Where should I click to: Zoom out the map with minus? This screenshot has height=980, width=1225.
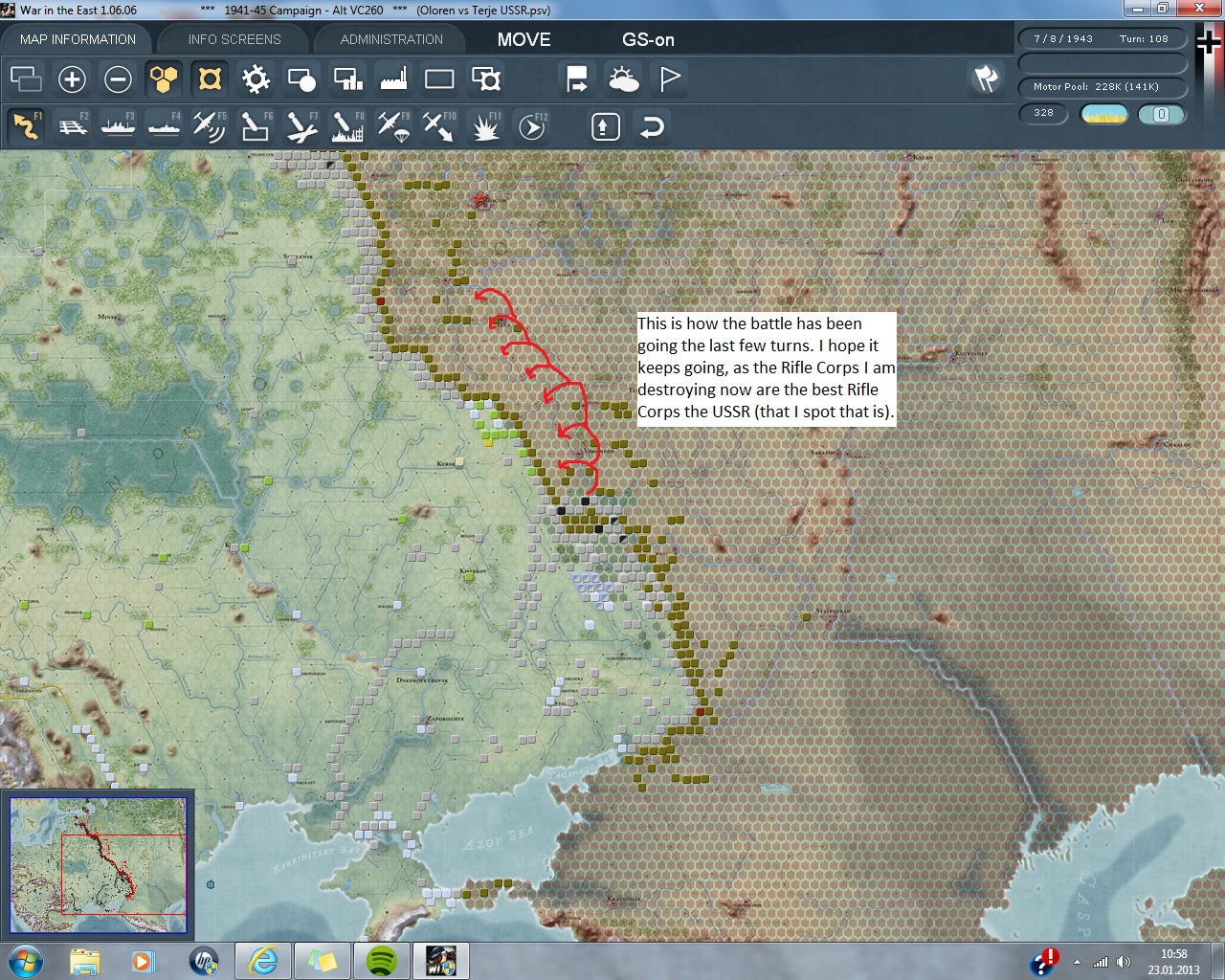(118, 78)
